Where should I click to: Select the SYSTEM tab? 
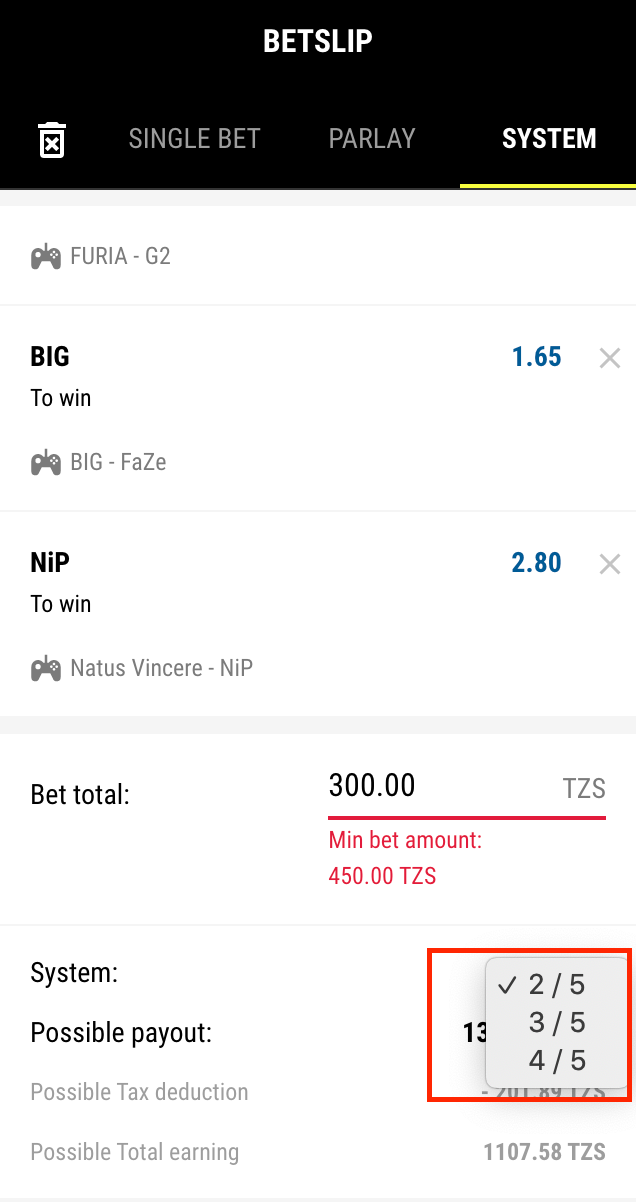tap(549, 139)
